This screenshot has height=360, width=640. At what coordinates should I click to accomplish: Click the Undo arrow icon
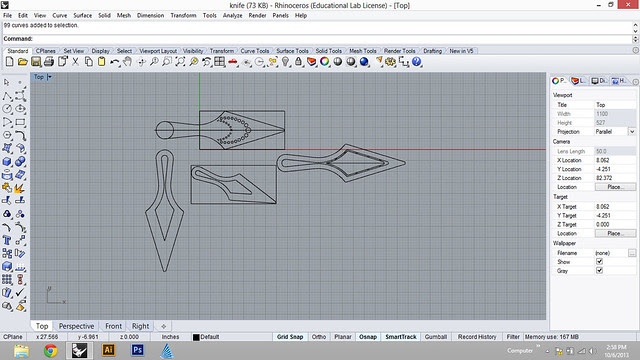[x=115, y=62]
